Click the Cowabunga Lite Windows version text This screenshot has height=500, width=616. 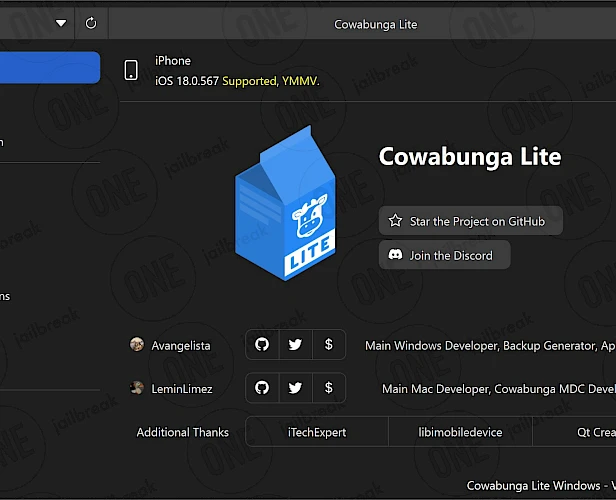click(541, 485)
